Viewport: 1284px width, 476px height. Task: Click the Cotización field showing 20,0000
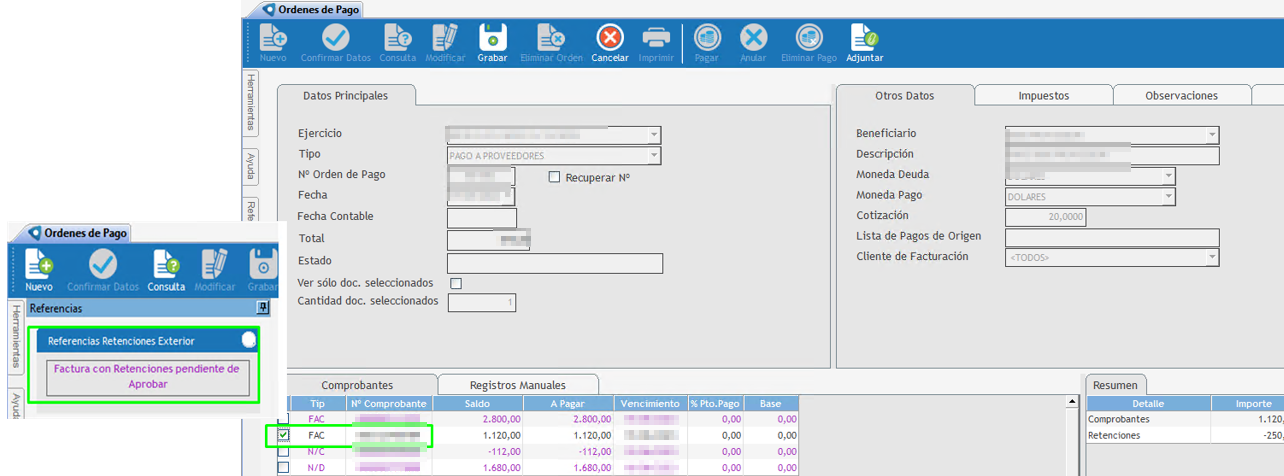1045,217
